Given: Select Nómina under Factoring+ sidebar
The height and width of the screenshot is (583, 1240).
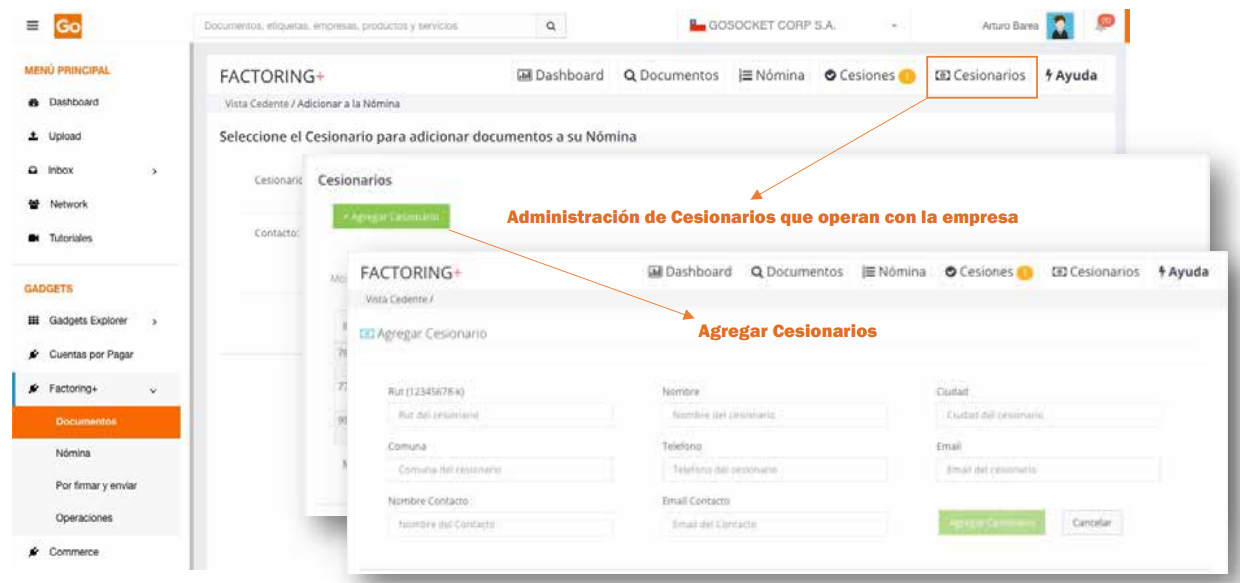Looking at the screenshot, I should [73, 453].
